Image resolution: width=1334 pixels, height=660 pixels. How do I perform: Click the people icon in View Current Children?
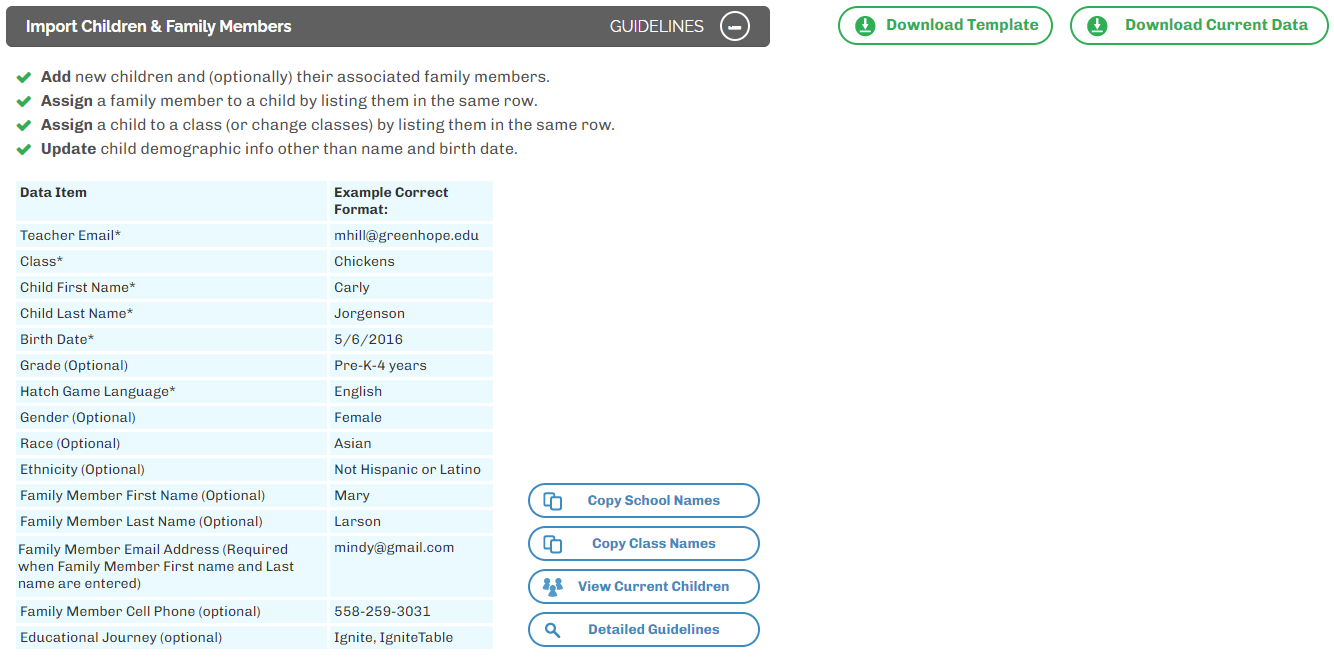pos(552,587)
